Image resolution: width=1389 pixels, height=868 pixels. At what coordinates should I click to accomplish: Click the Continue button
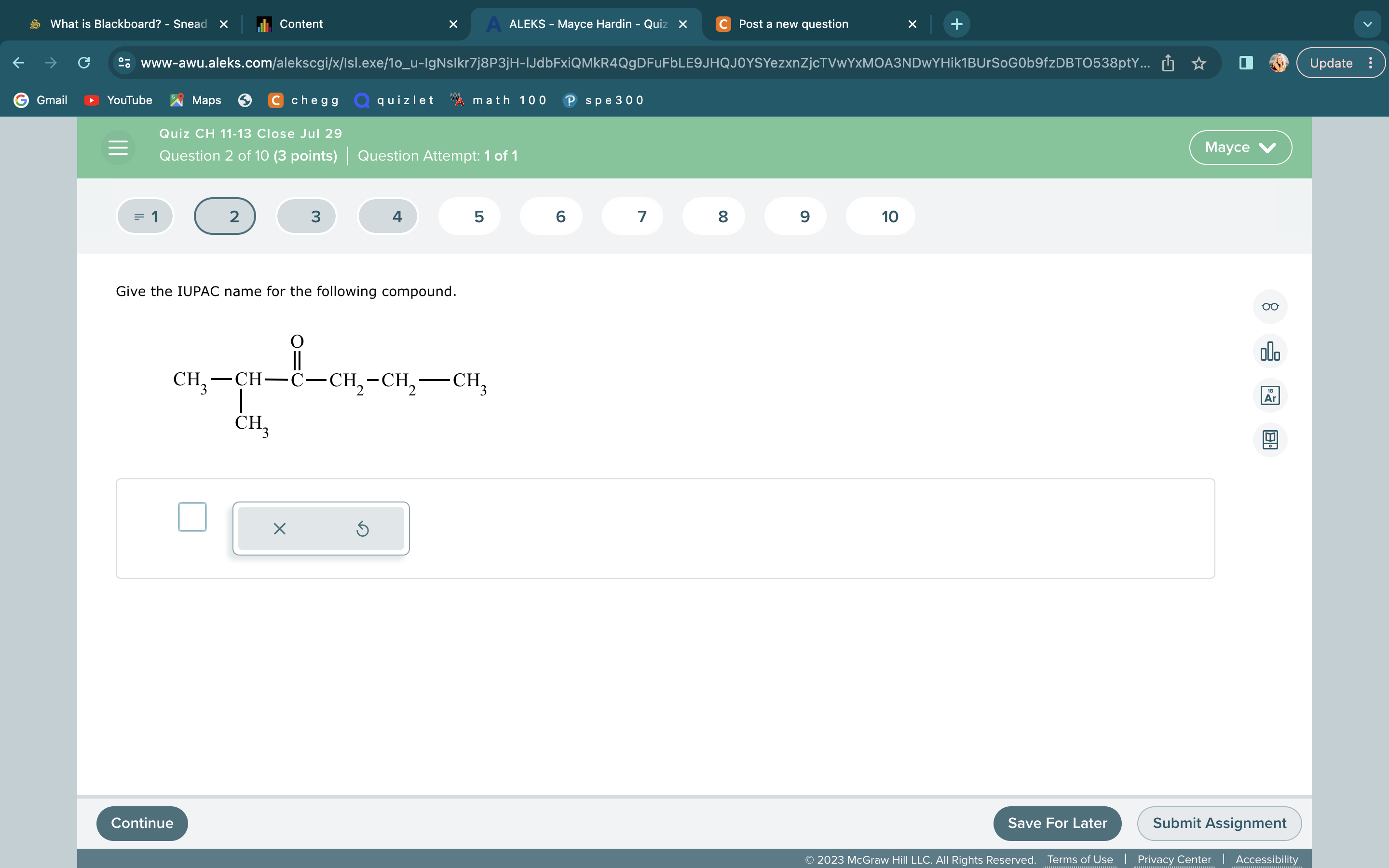tap(142, 823)
